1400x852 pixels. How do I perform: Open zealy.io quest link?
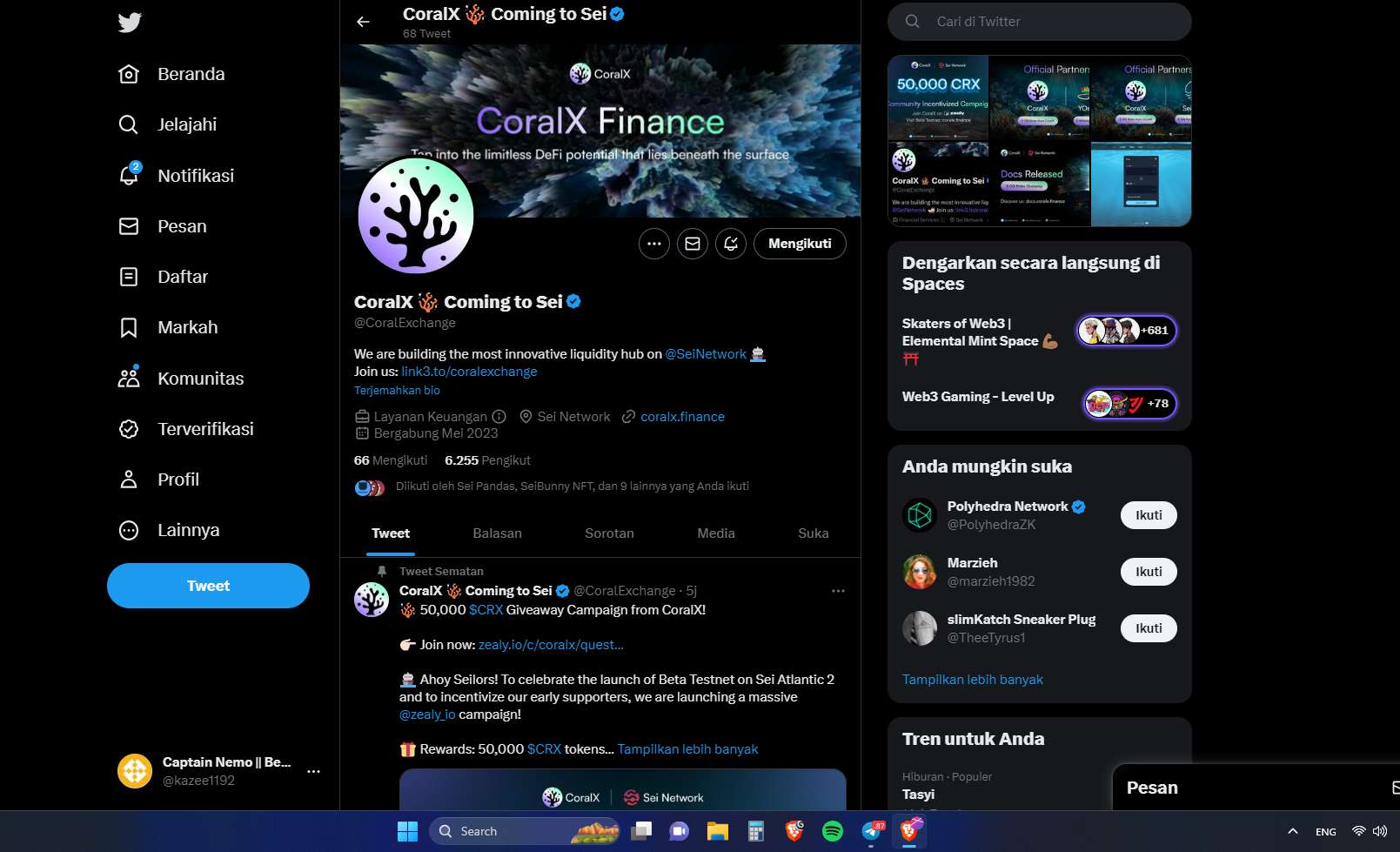click(x=551, y=645)
